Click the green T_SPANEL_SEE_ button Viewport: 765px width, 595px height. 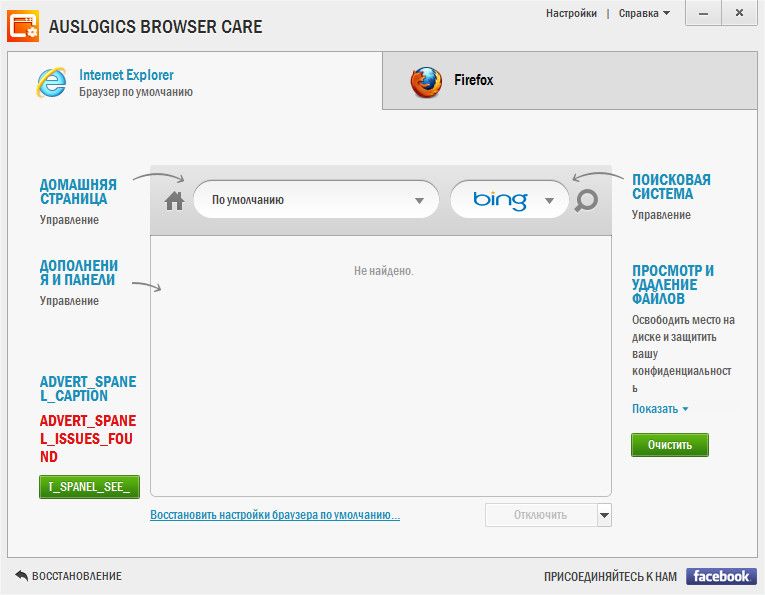click(x=89, y=487)
